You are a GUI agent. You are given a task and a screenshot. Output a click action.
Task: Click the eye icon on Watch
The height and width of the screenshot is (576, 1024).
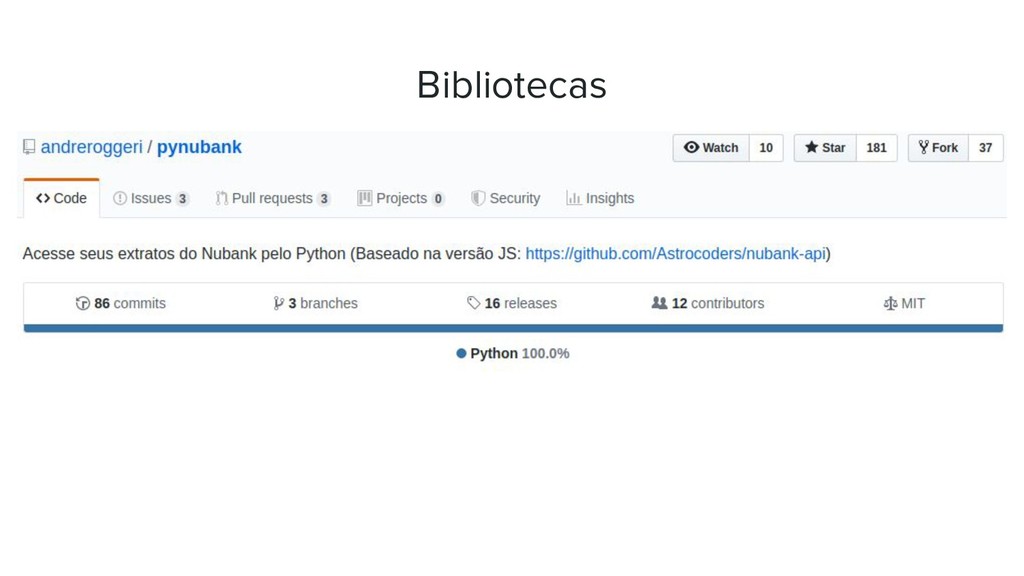[x=691, y=148]
